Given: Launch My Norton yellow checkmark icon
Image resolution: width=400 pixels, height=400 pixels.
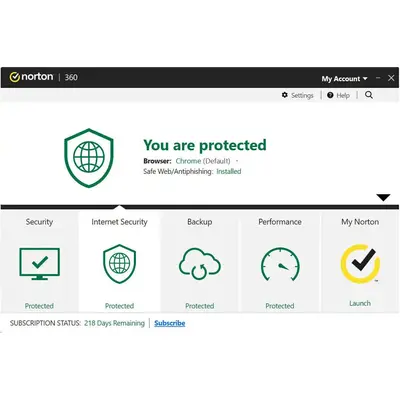Looking at the screenshot, I should [360, 264].
